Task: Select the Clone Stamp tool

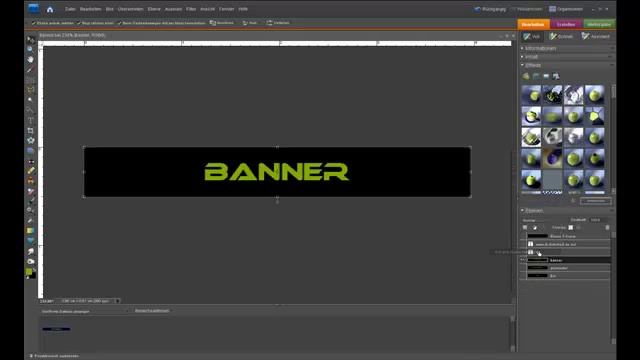Action: (31, 181)
